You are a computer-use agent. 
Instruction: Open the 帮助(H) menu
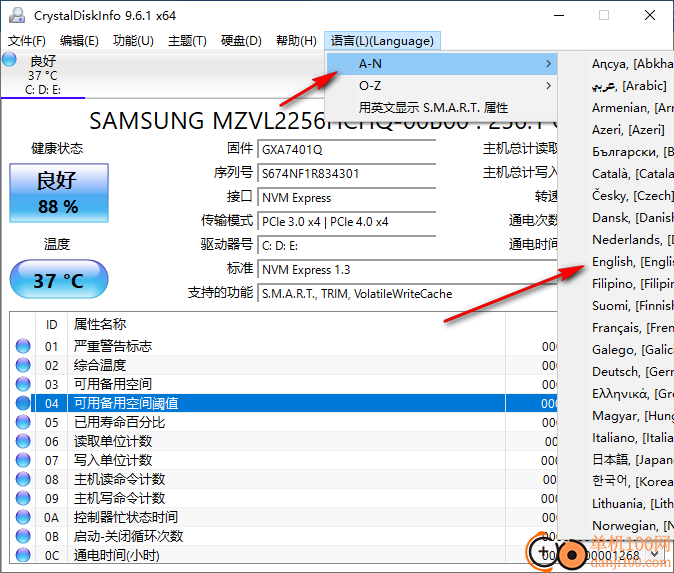296,41
